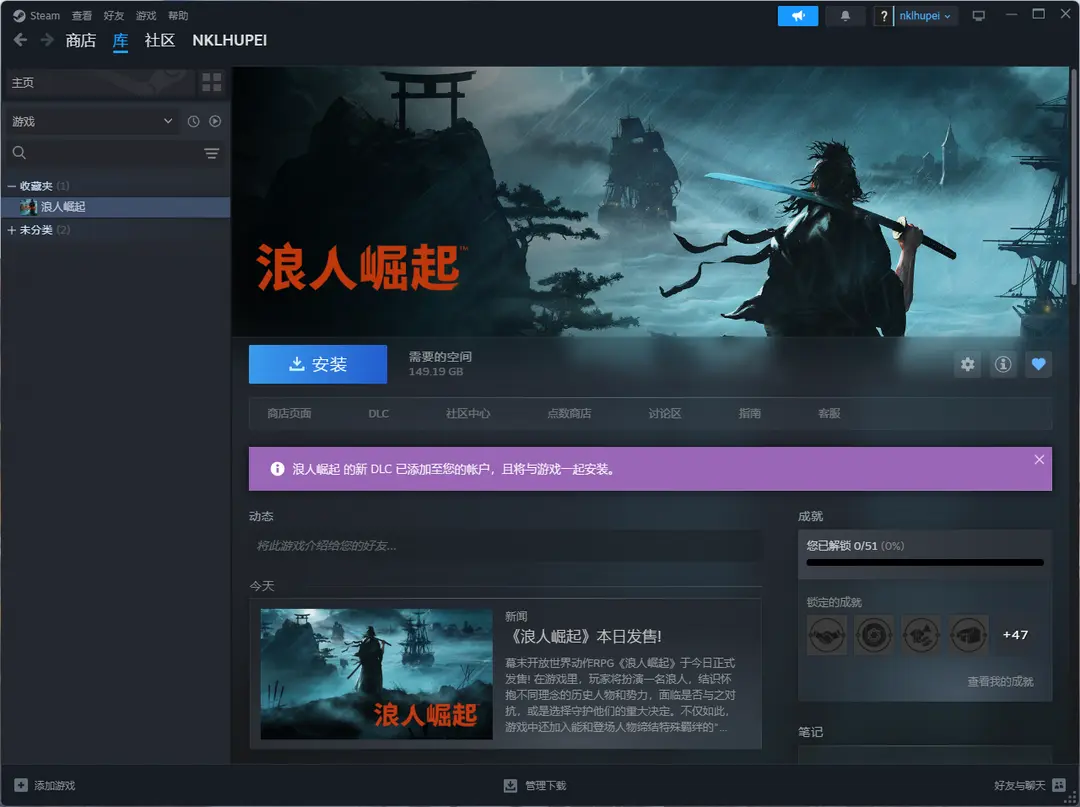The image size is (1080, 807).
Task: Click the 添加游戏 label
Action: tap(54, 786)
